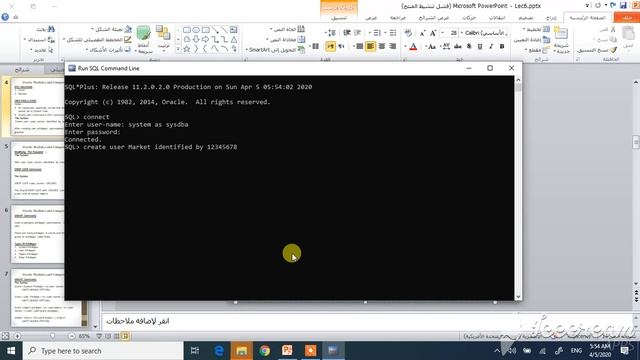Click the bullets list button
This screenshot has width=640, height=360.
[393, 33]
